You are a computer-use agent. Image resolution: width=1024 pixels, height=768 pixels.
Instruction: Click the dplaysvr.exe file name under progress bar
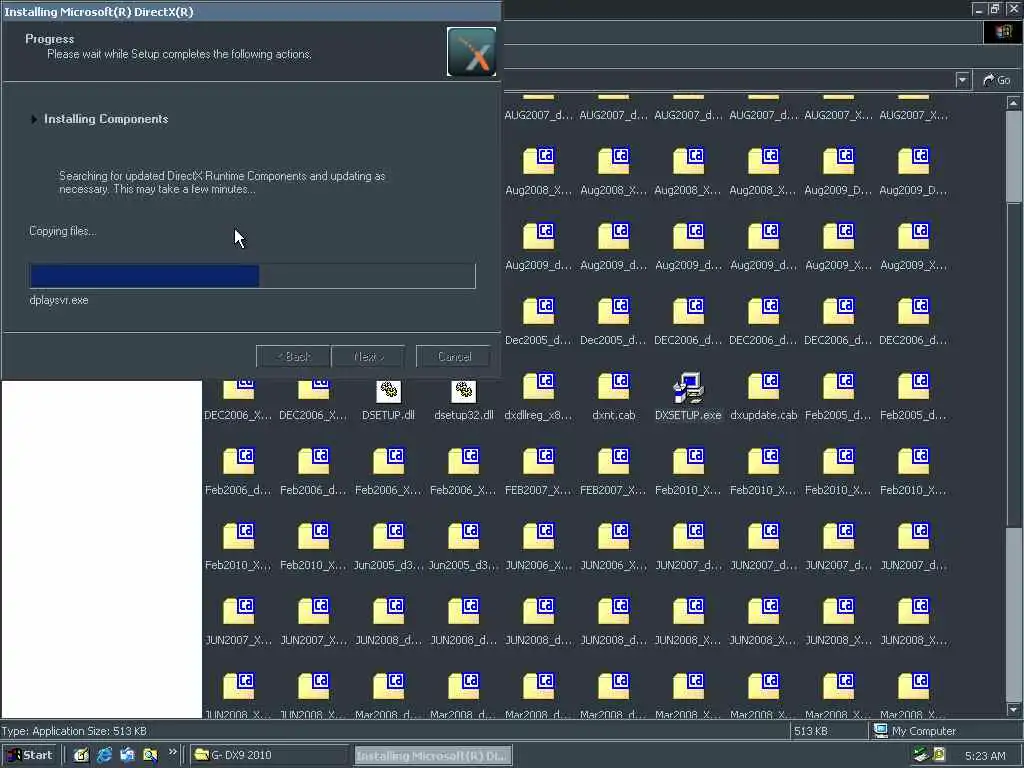59,300
